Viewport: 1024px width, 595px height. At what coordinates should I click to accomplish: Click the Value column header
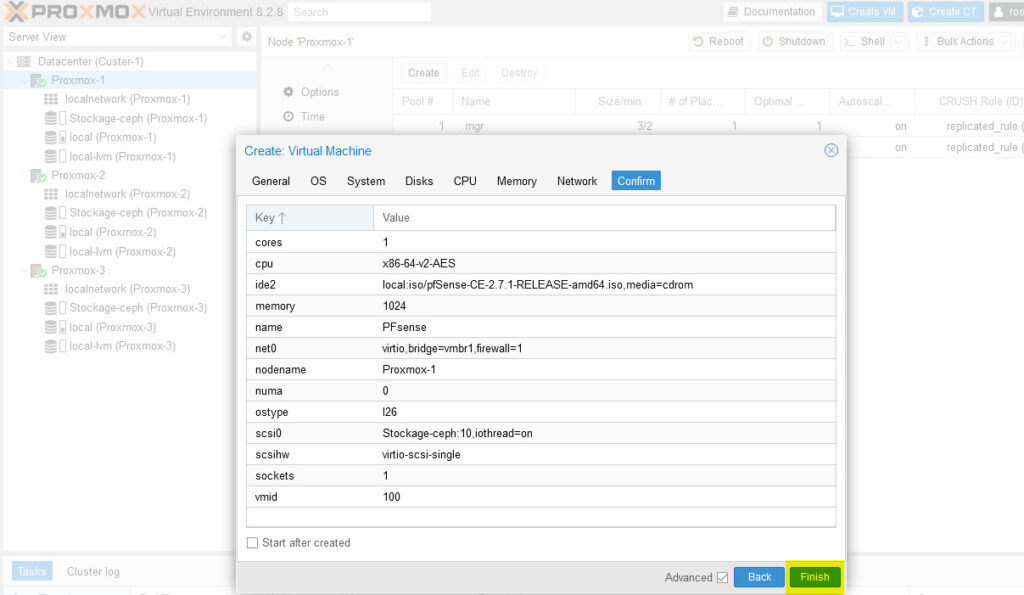click(604, 217)
